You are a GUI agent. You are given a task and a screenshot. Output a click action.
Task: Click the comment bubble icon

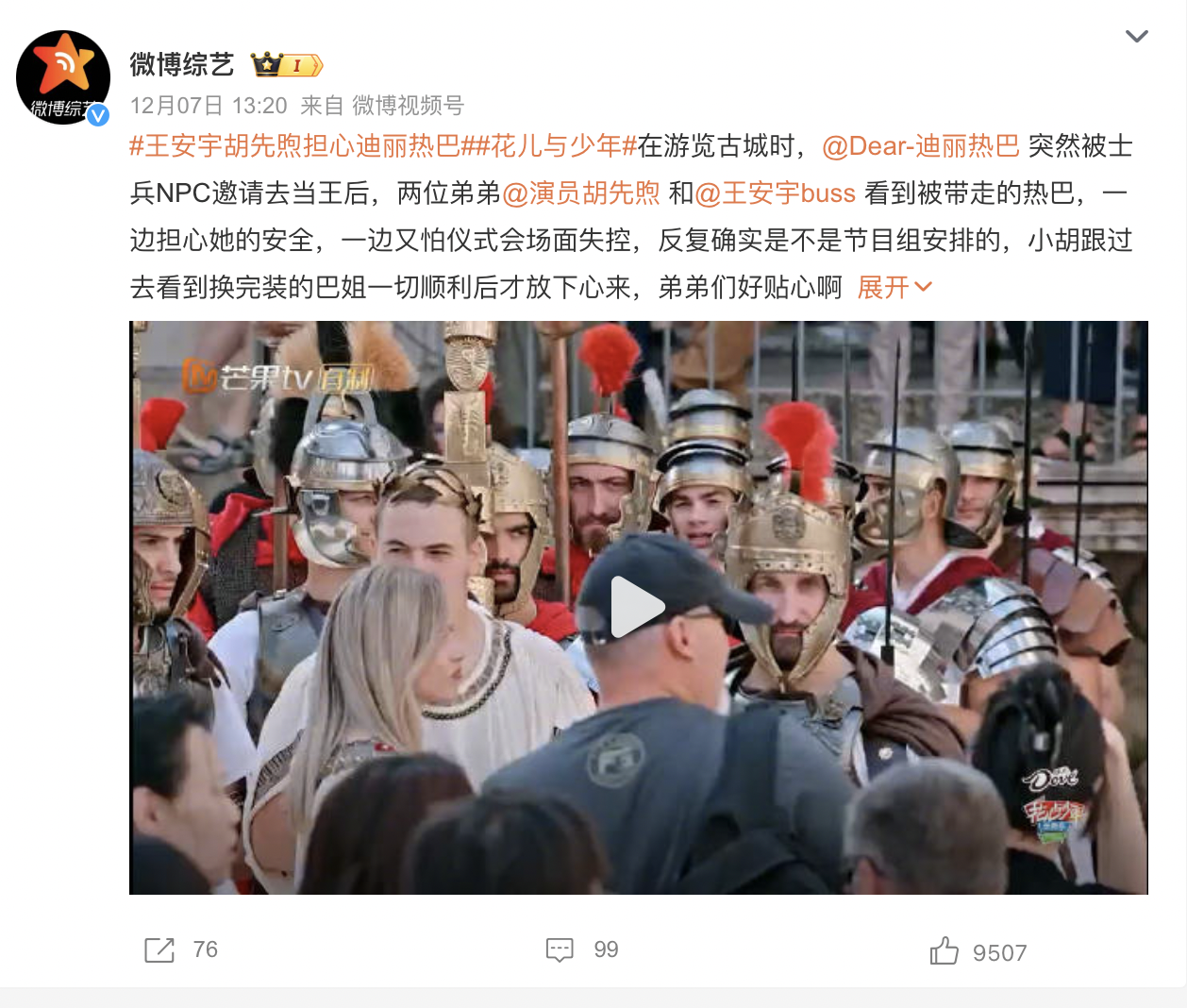[560, 950]
